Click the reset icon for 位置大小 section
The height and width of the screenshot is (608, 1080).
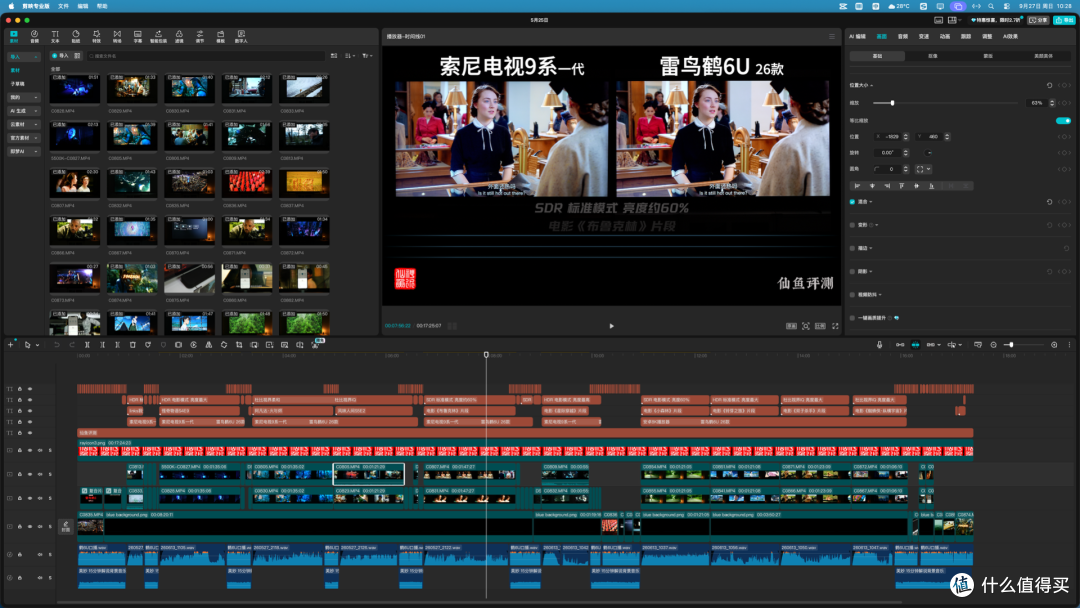click(x=1050, y=85)
